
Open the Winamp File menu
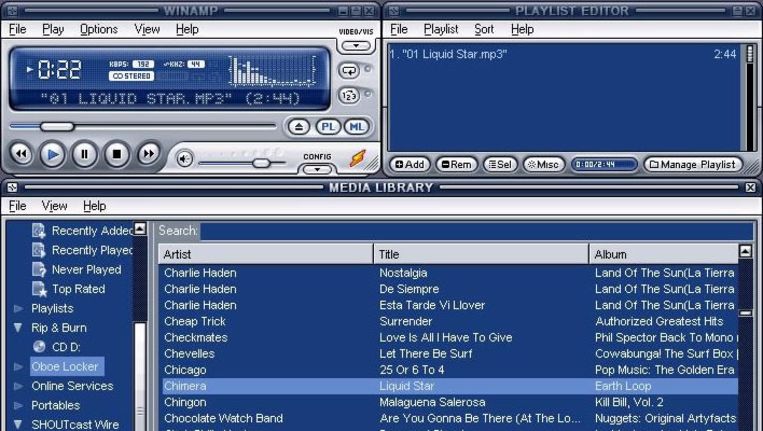pyautogui.click(x=18, y=29)
